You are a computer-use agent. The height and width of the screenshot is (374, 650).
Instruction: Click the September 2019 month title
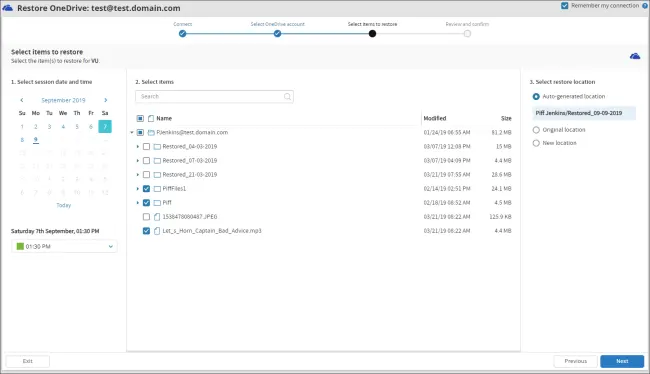63,100
